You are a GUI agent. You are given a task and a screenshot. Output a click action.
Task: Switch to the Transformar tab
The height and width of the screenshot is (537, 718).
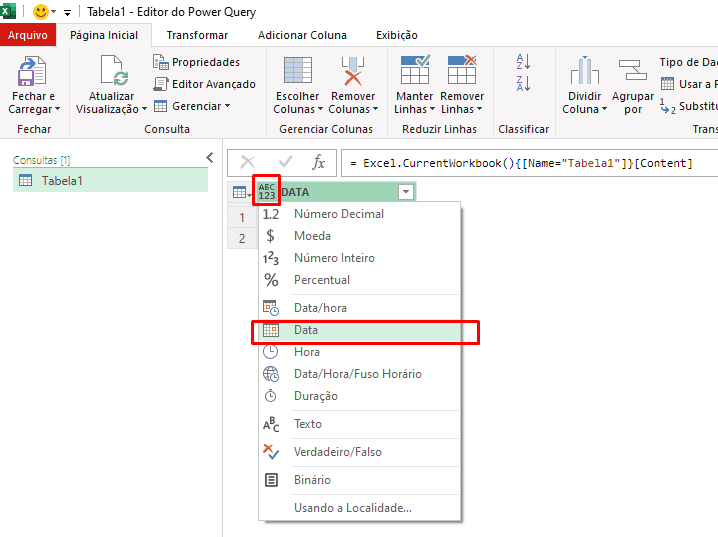click(197, 35)
